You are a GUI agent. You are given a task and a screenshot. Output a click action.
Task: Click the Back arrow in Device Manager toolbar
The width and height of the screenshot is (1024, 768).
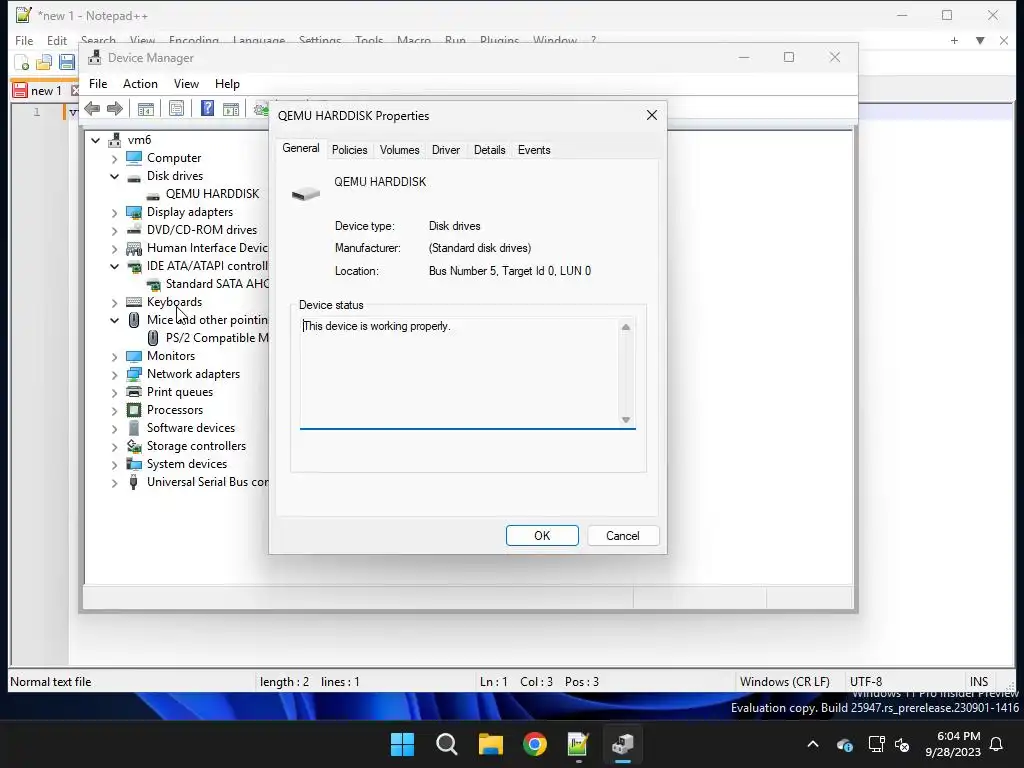coord(92,108)
